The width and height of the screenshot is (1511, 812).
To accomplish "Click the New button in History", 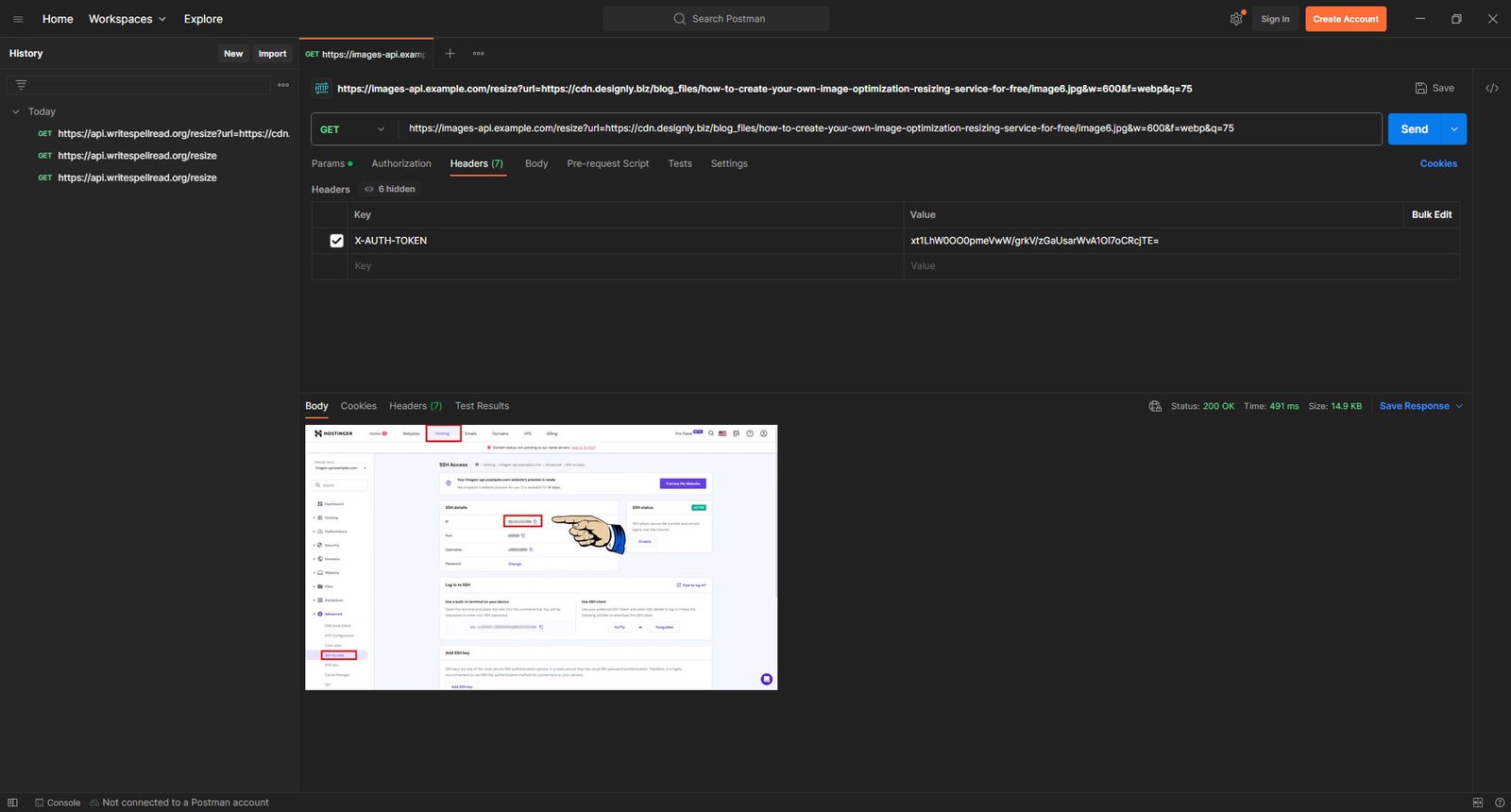I will click(x=233, y=54).
